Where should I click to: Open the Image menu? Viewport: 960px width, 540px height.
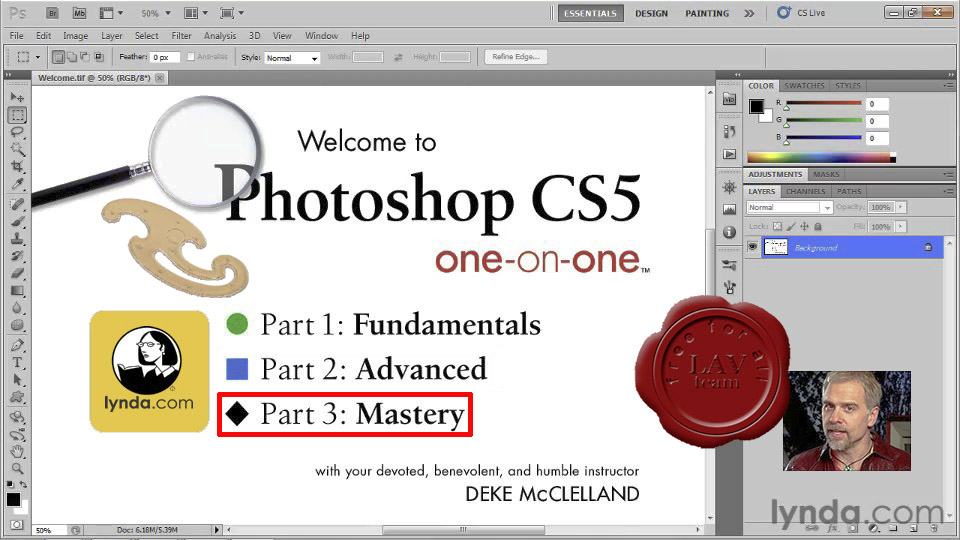(x=75, y=36)
